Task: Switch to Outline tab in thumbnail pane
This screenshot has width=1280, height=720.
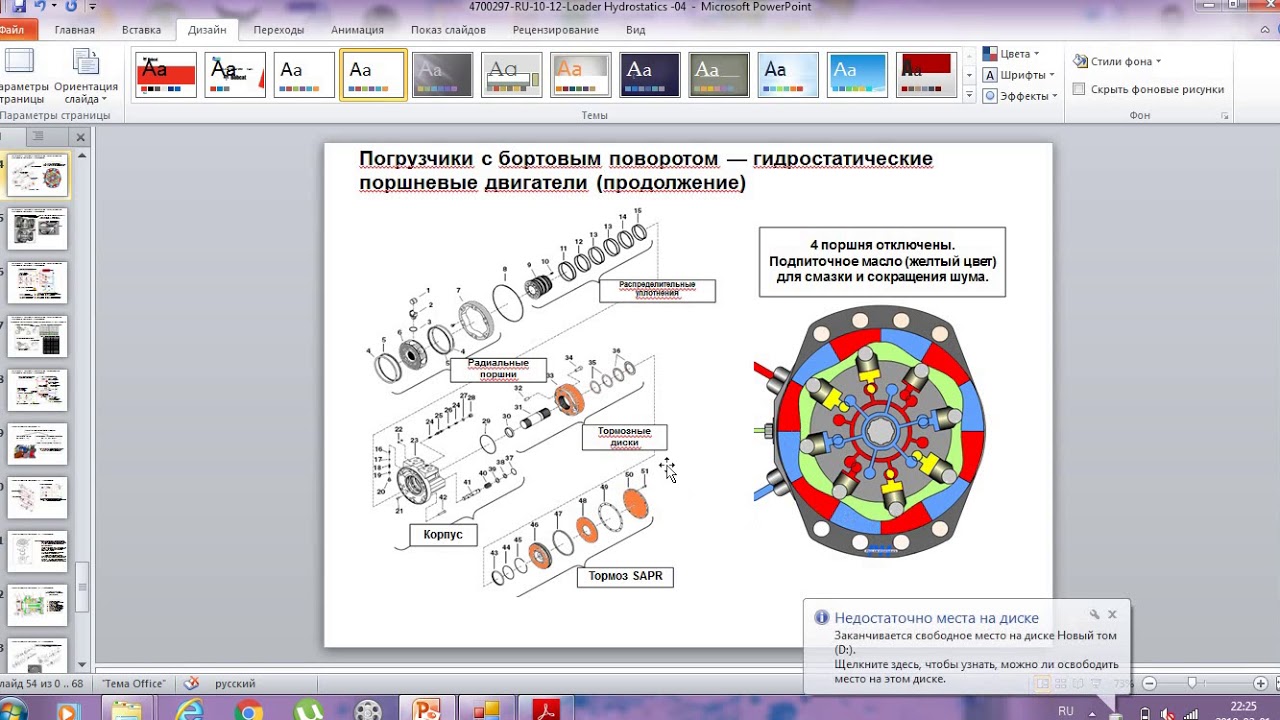Action: click(38, 136)
